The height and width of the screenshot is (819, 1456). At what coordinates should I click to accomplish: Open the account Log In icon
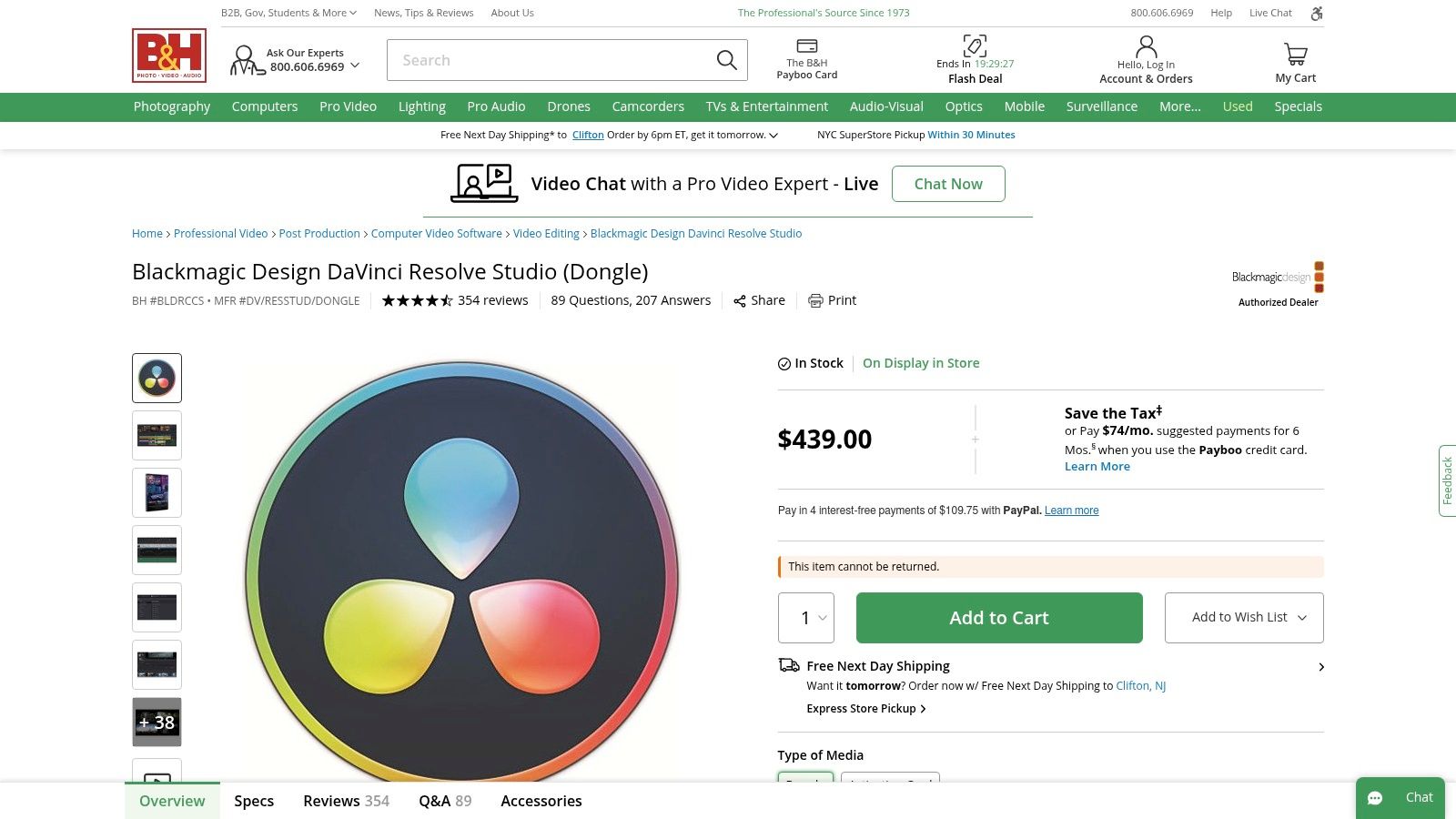coord(1146,46)
